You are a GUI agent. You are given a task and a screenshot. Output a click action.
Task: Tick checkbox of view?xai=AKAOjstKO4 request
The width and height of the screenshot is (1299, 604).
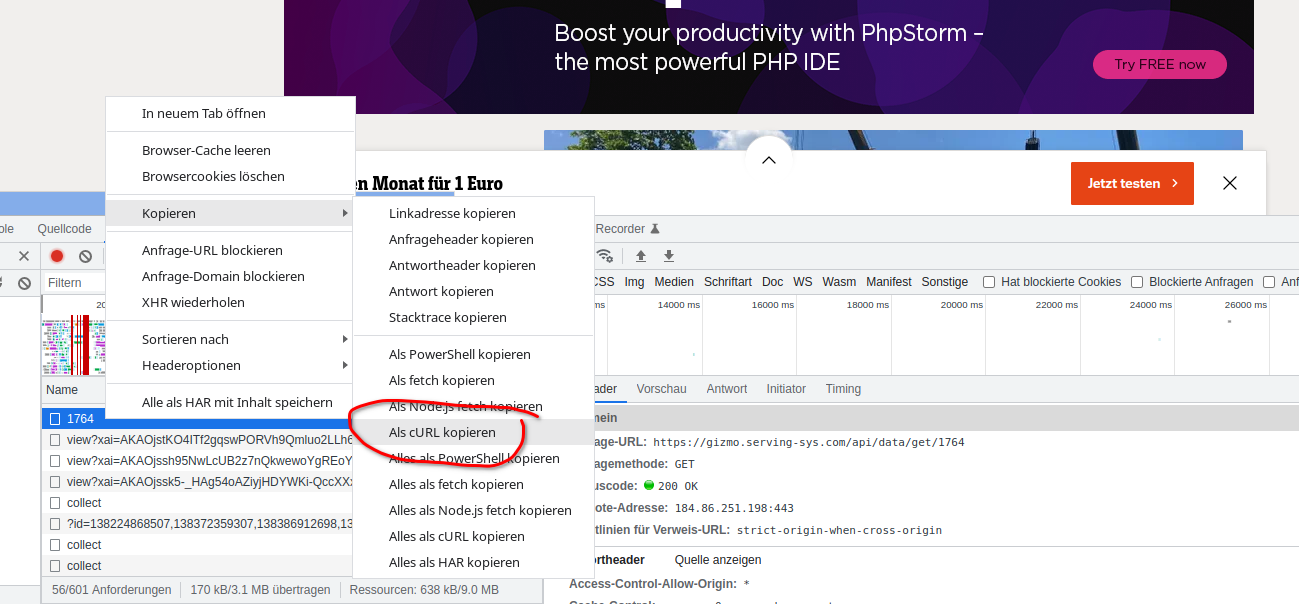56,440
